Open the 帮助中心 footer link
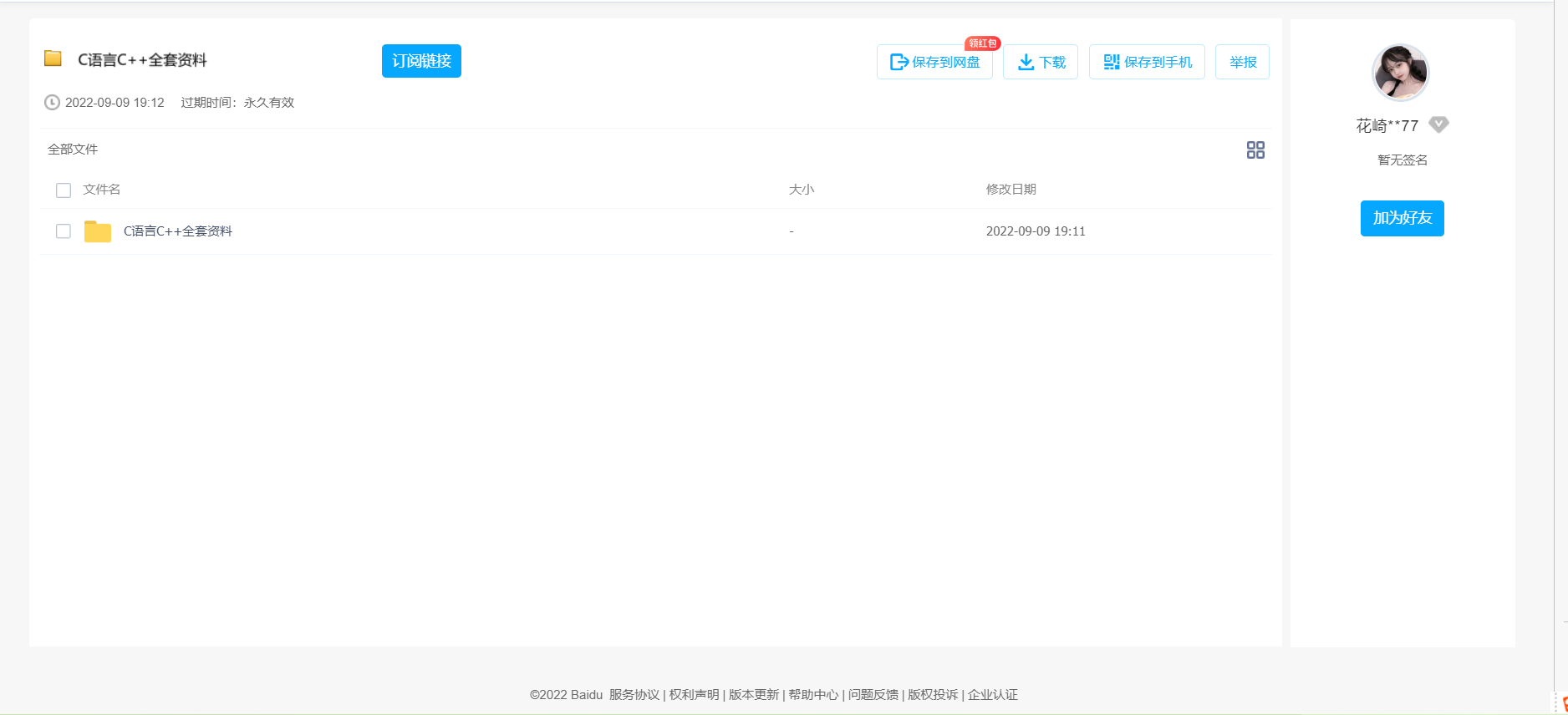This screenshot has height=715, width=1568. coord(813,695)
